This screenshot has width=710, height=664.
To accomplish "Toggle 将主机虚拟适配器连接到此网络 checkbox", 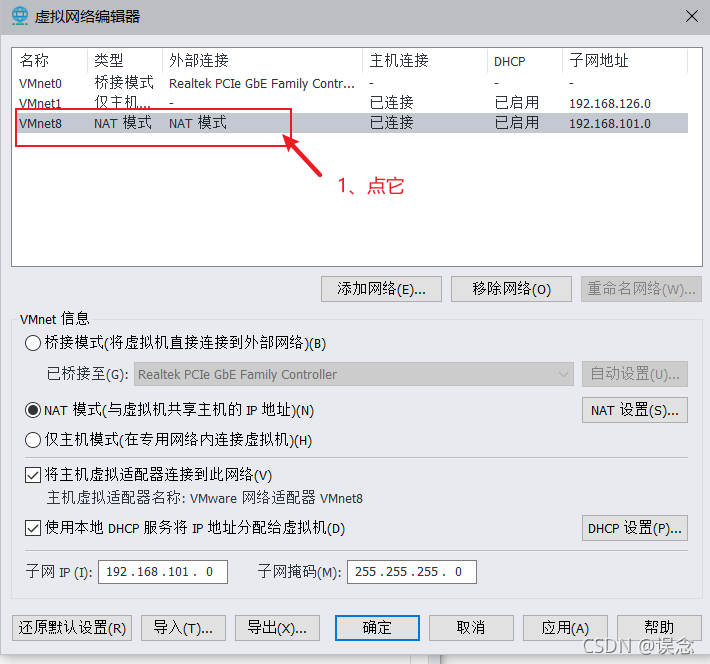I will click(33, 475).
